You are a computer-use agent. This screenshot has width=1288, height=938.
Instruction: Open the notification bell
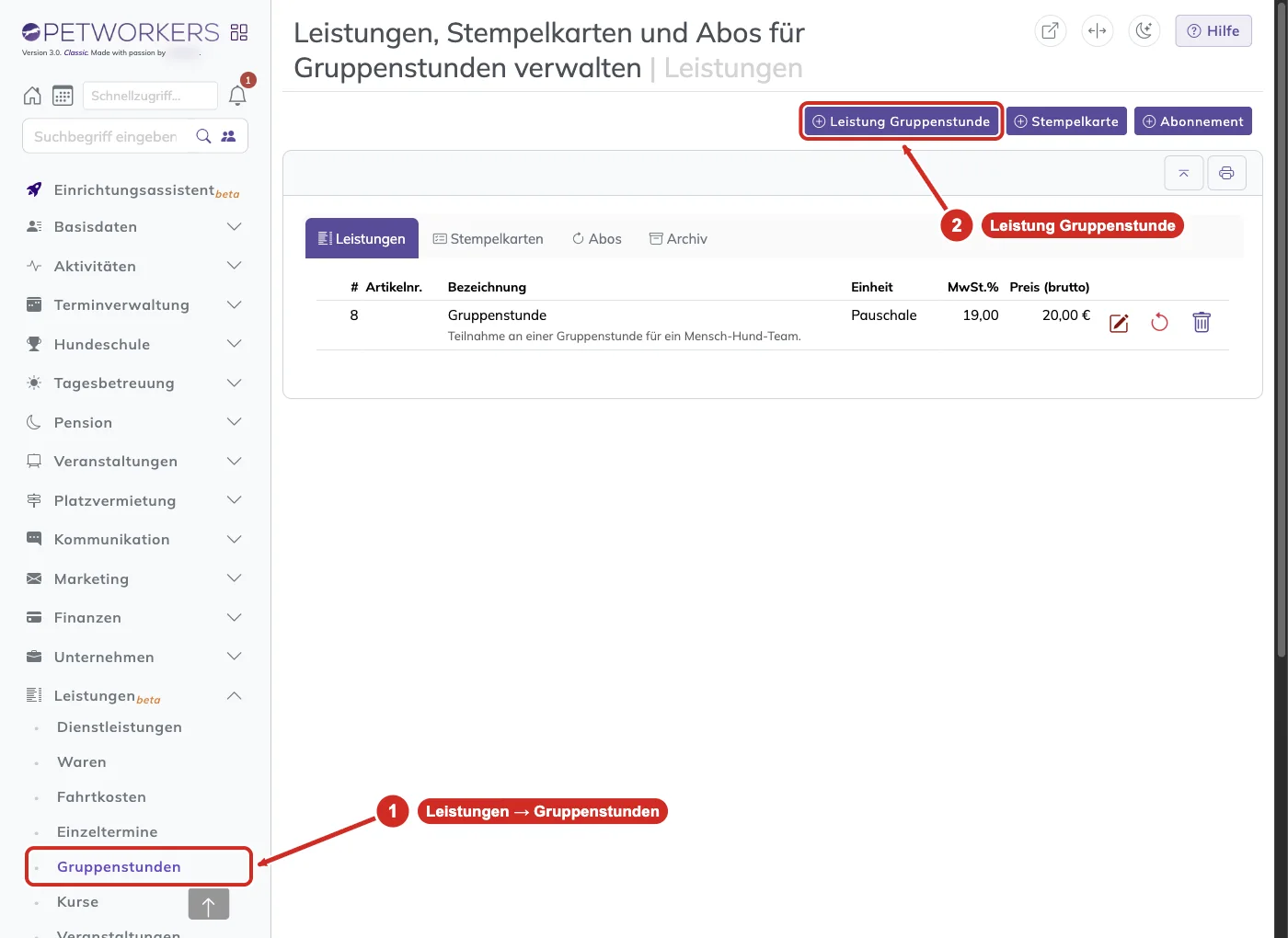237,96
